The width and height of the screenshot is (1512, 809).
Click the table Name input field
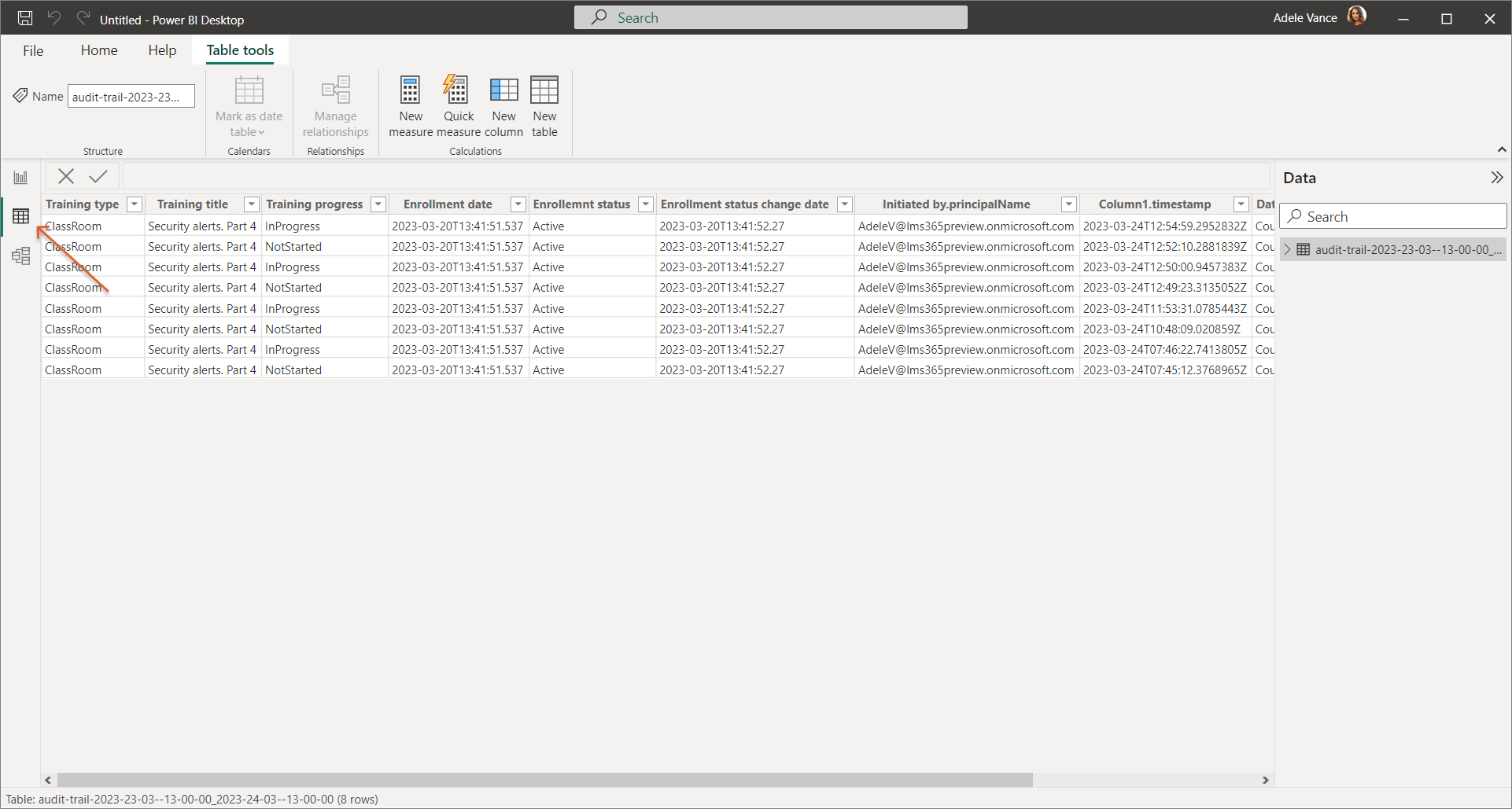[131, 96]
